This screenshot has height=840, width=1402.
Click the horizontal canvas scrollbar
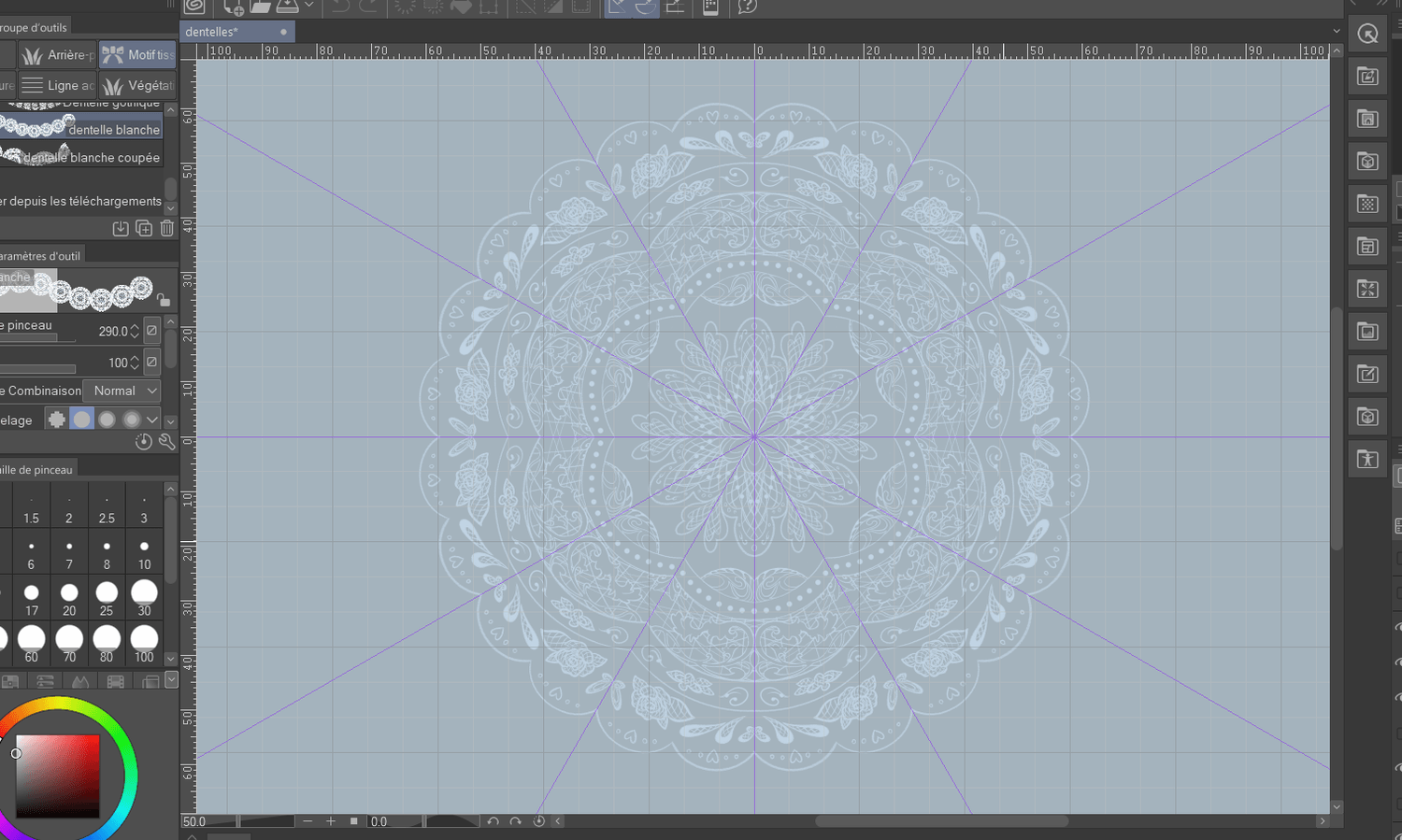(941, 821)
